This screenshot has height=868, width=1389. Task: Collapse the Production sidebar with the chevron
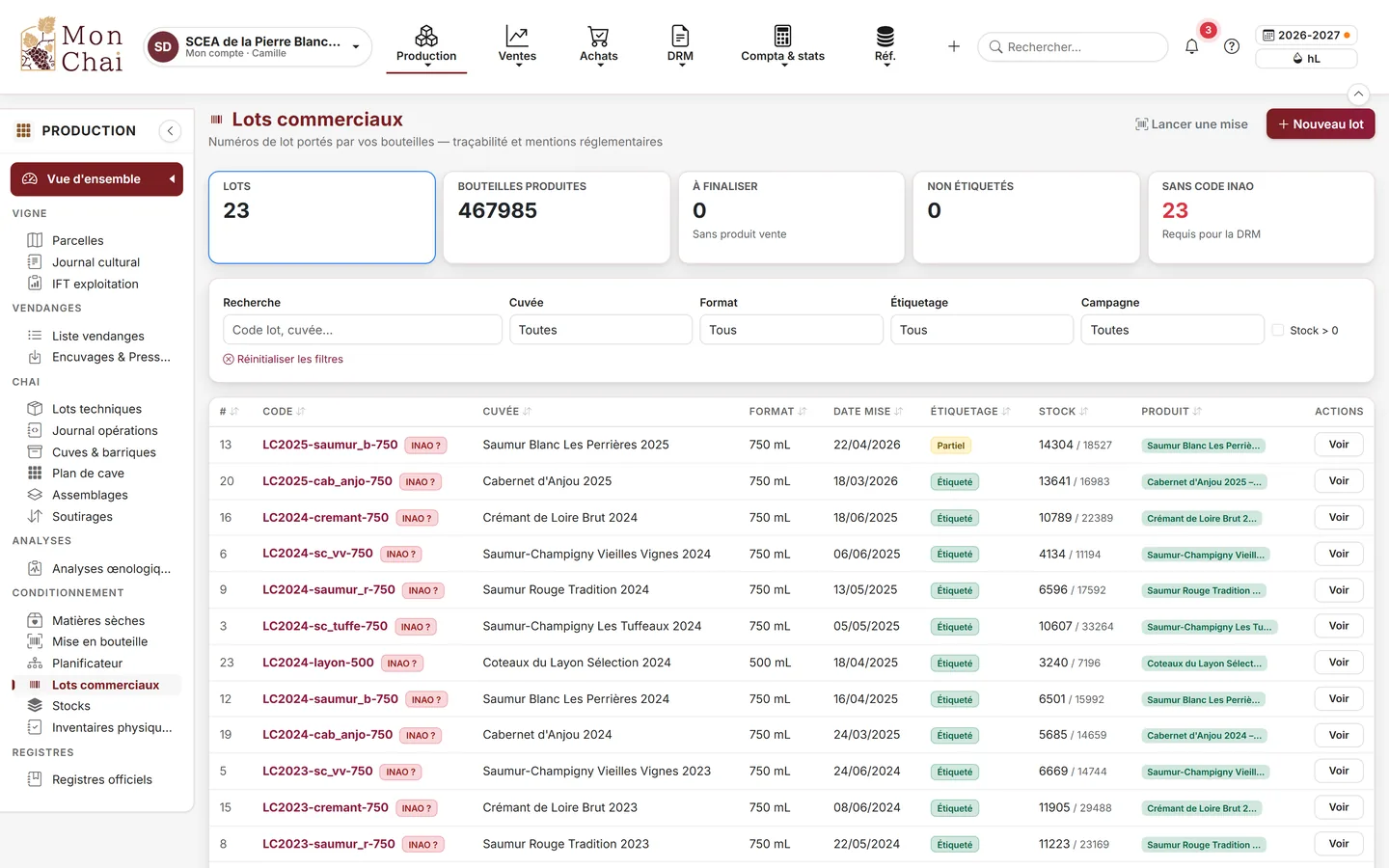click(170, 131)
